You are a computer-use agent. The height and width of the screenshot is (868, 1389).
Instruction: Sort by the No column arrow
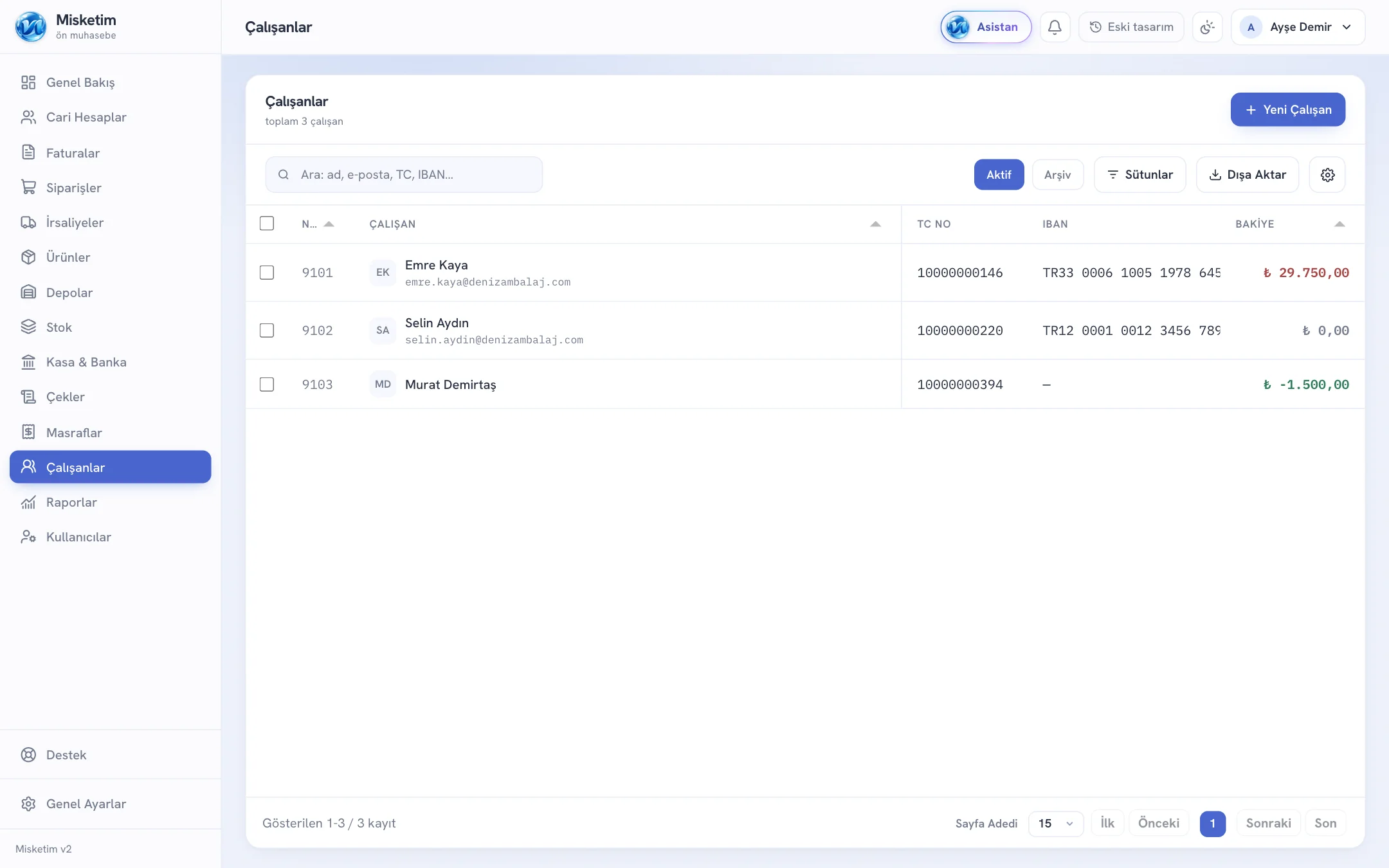tap(329, 224)
